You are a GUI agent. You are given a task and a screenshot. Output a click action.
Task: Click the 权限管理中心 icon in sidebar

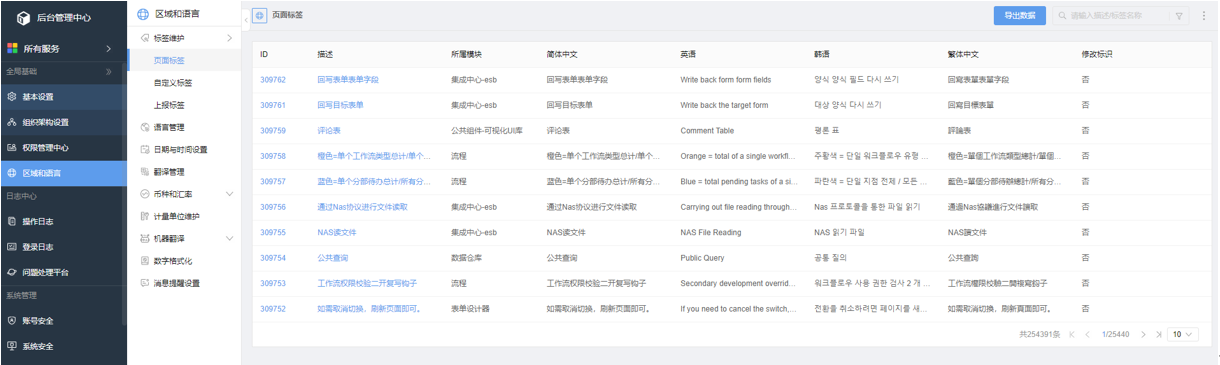point(12,147)
